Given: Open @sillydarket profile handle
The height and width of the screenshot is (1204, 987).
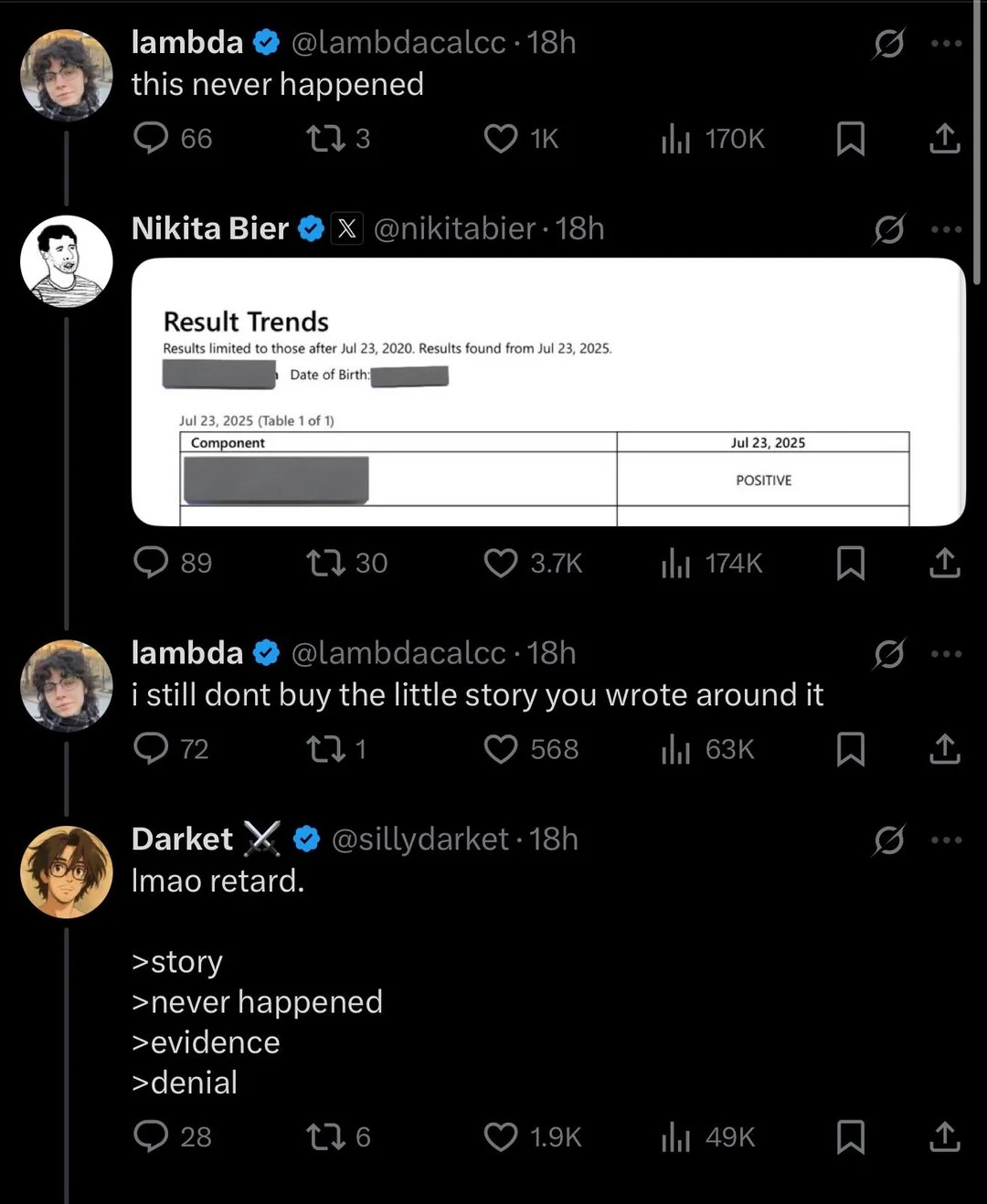Looking at the screenshot, I should 419,840.
